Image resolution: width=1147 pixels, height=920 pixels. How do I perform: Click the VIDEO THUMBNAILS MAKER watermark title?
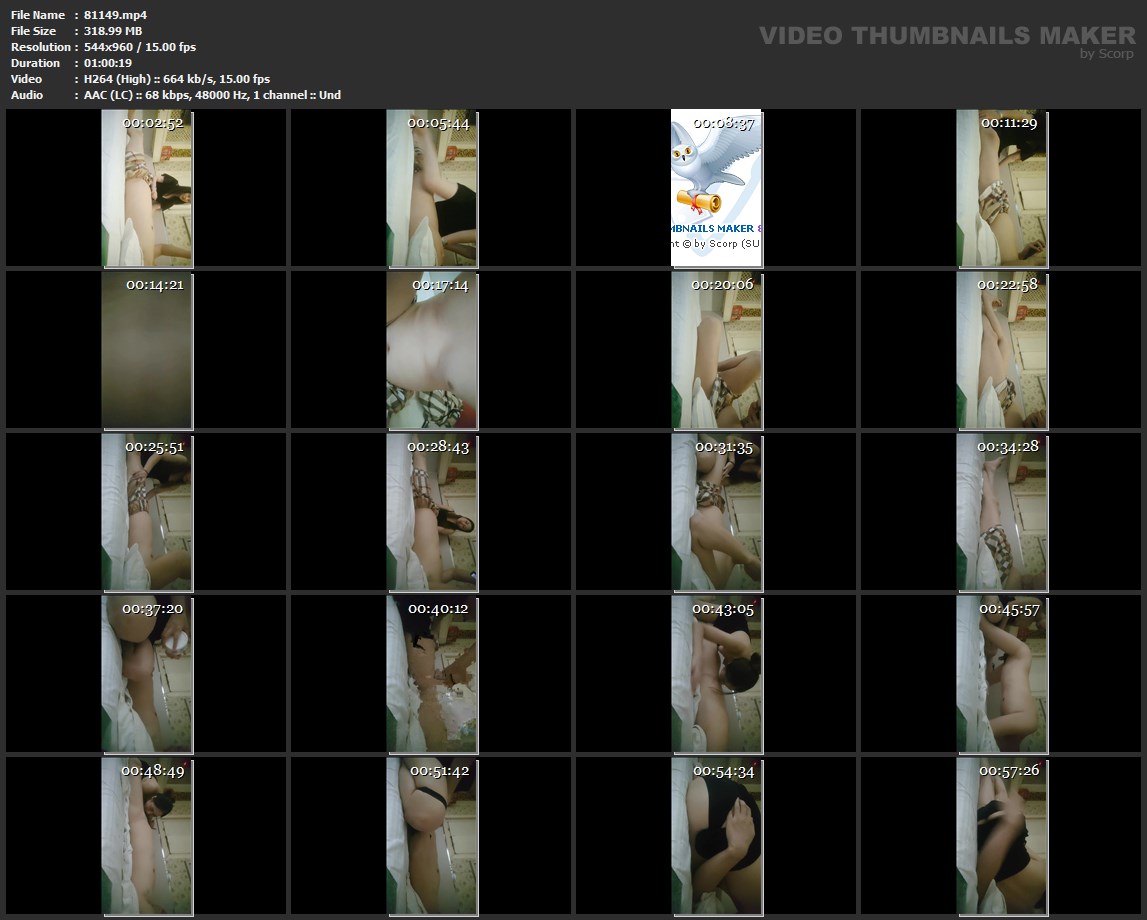(946, 36)
